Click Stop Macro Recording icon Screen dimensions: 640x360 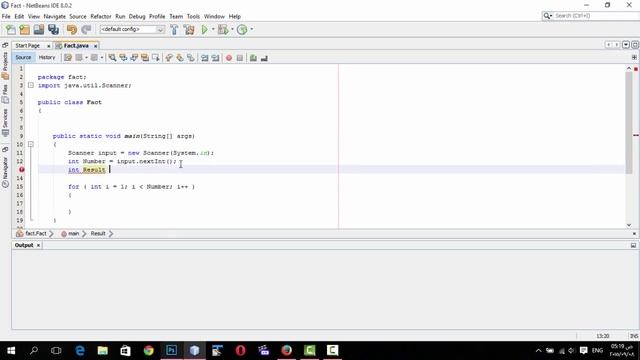click(x=240, y=58)
